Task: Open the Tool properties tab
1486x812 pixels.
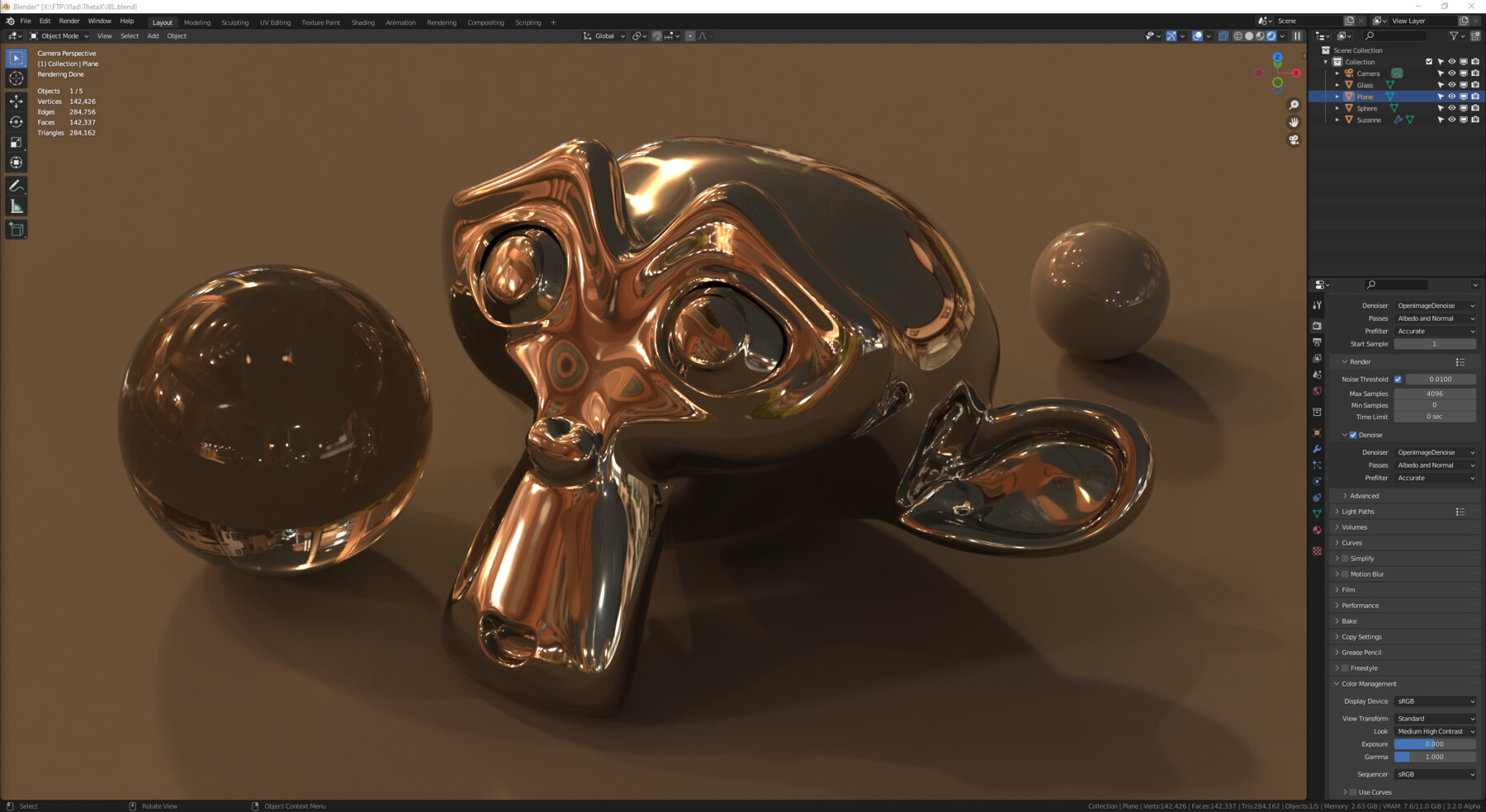Action: pyautogui.click(x=1317, y=305)
